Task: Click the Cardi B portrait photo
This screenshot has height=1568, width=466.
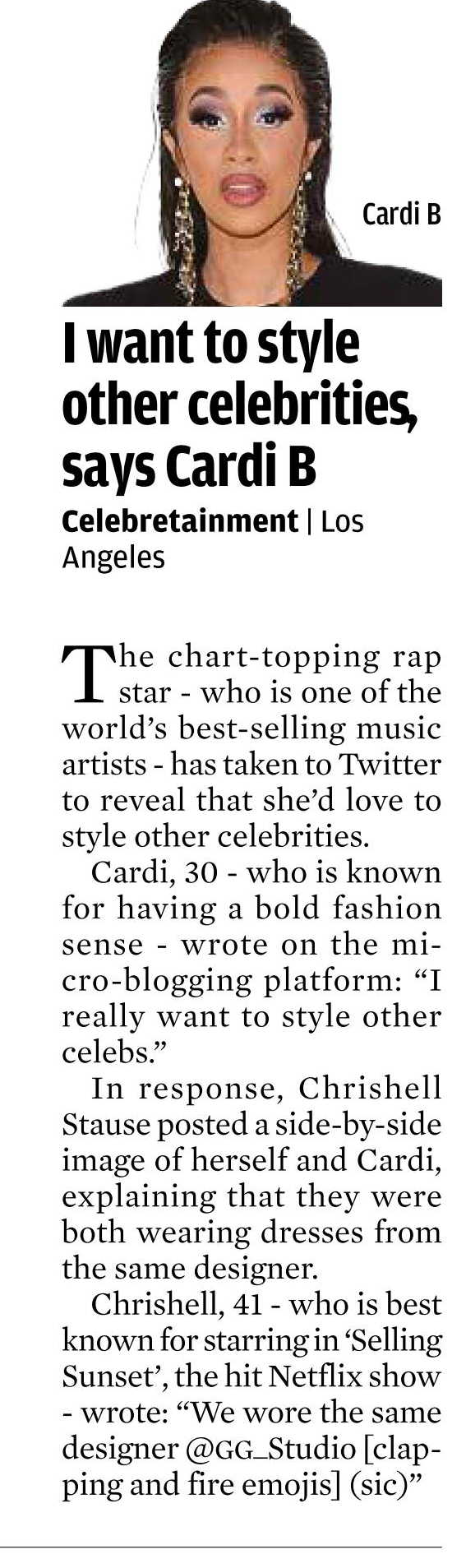Action: [x=252, y=153]
